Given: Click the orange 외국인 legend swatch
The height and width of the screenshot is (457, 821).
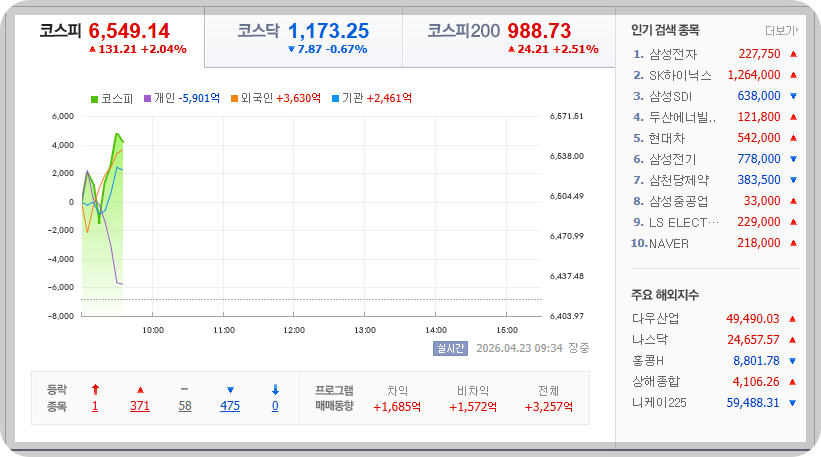Looking at the screenshot, I should click(x=235, y=98).
